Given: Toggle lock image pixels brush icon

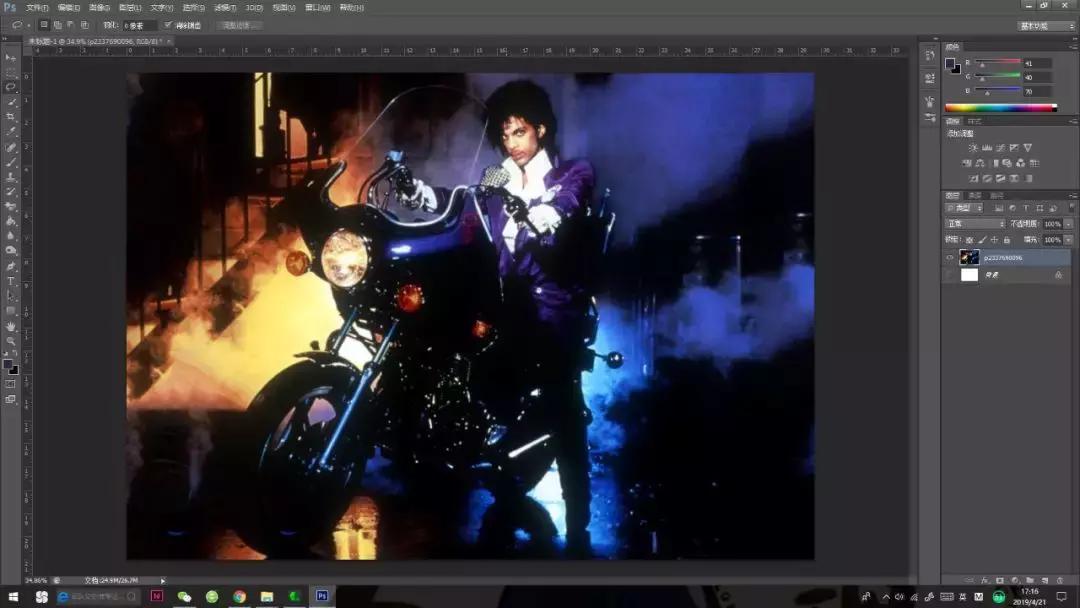Looking at the screenshot, I should coord(982,240).
